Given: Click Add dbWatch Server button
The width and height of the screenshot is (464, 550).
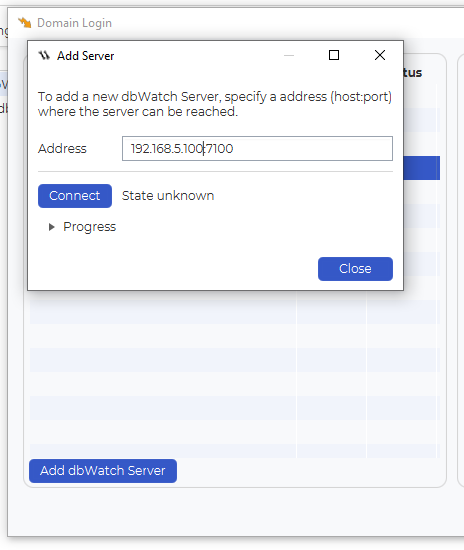Looking at the screenshot, I should click(103, 471).
